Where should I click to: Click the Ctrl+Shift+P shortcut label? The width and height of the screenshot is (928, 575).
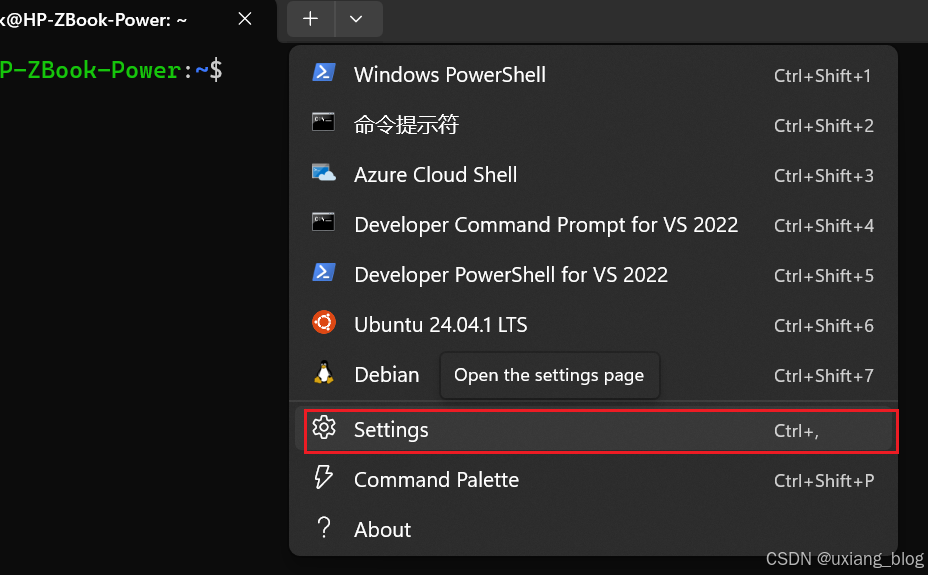[824, 480]
